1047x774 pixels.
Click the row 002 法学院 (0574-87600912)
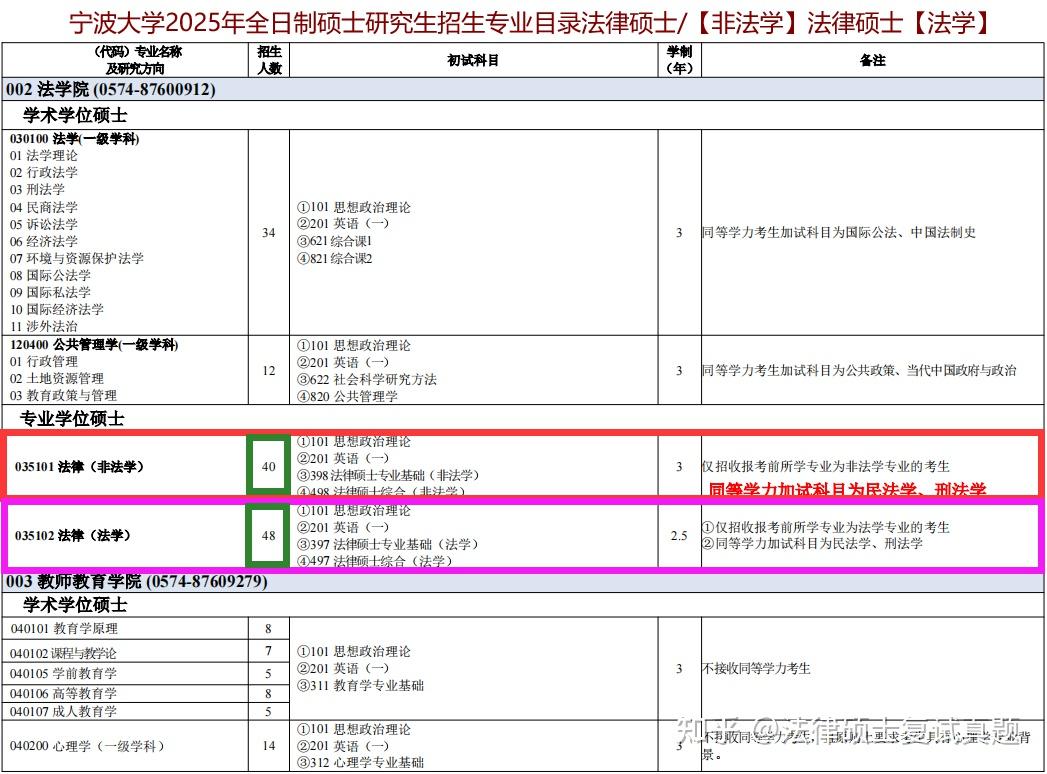click(x=523, y=89)
